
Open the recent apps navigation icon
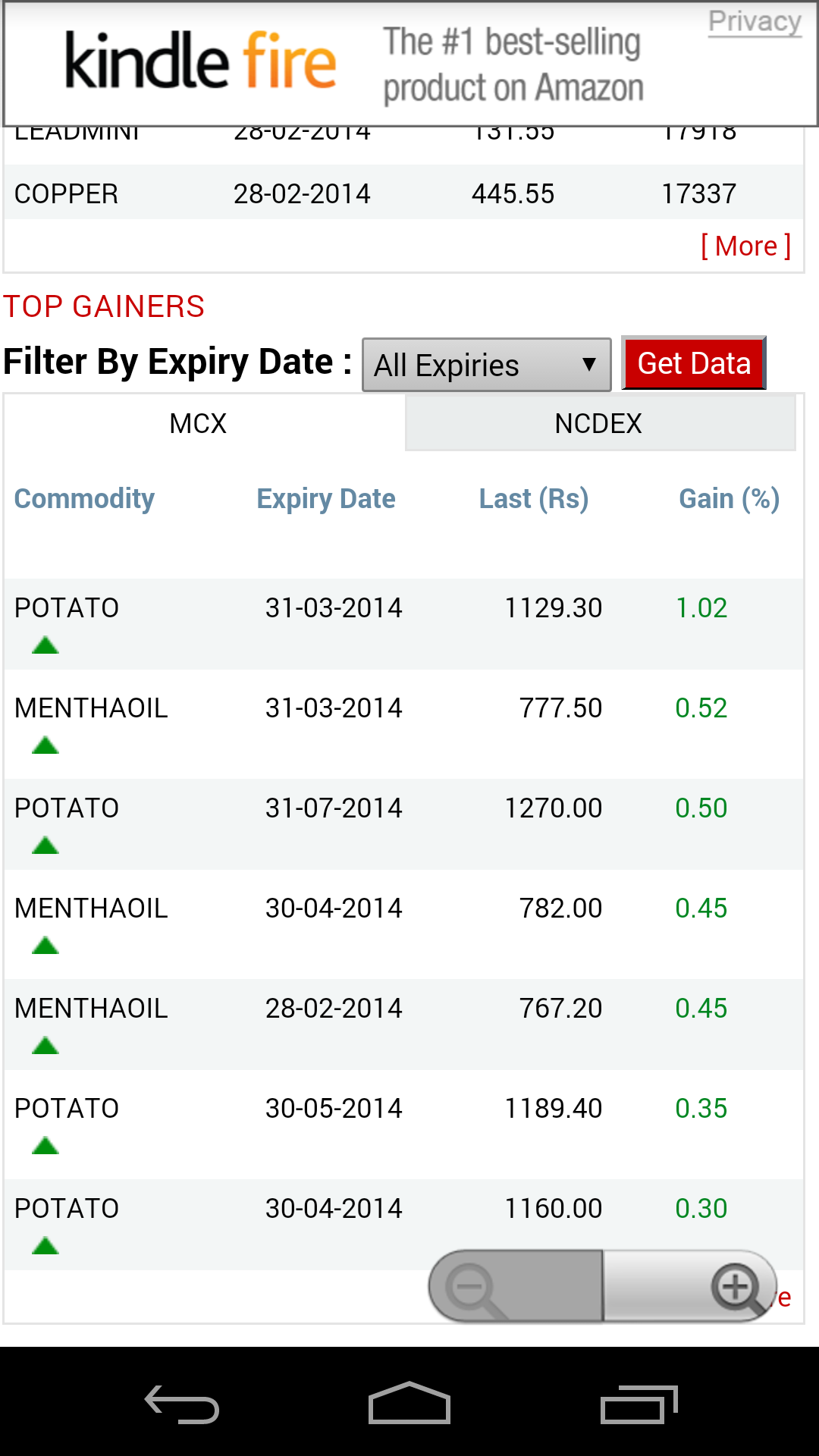[x=639, y=1404]
